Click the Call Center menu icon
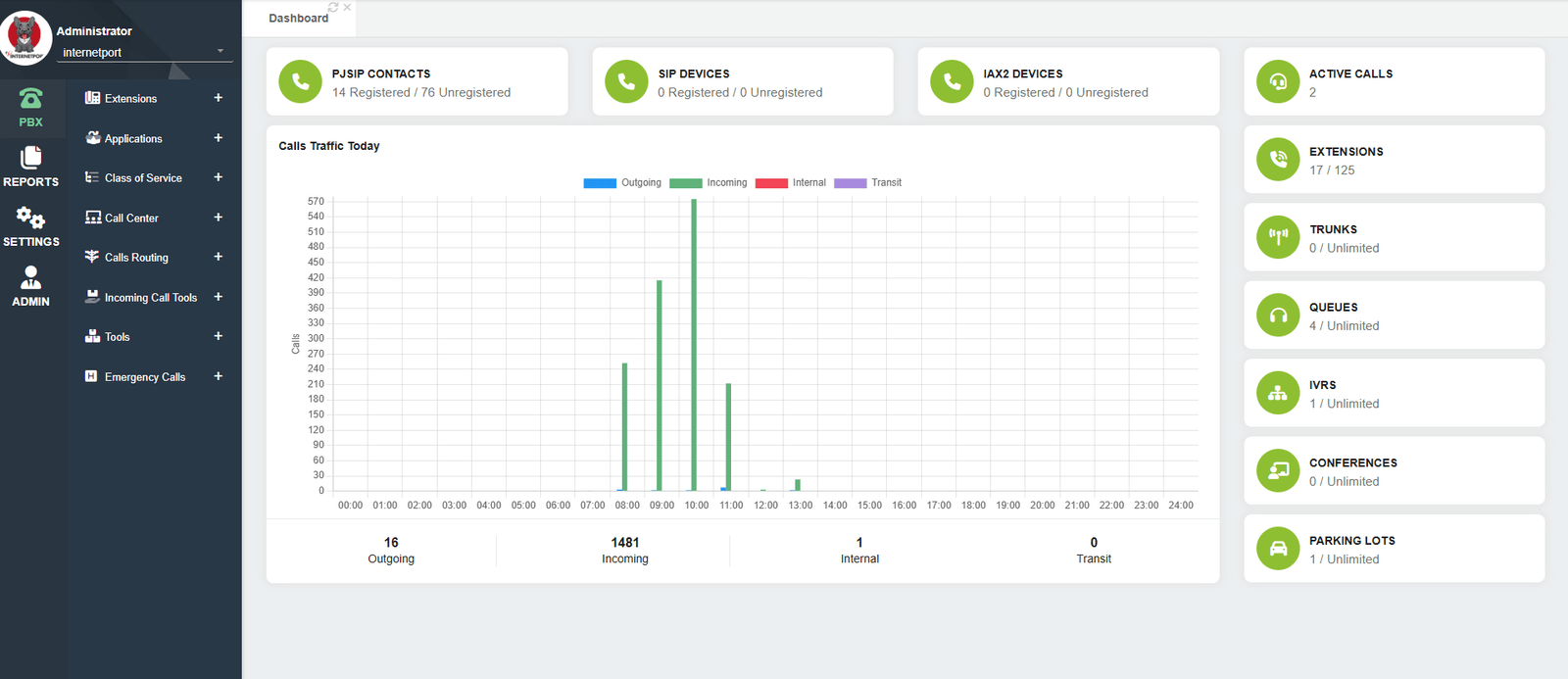 tap(92, 218)
